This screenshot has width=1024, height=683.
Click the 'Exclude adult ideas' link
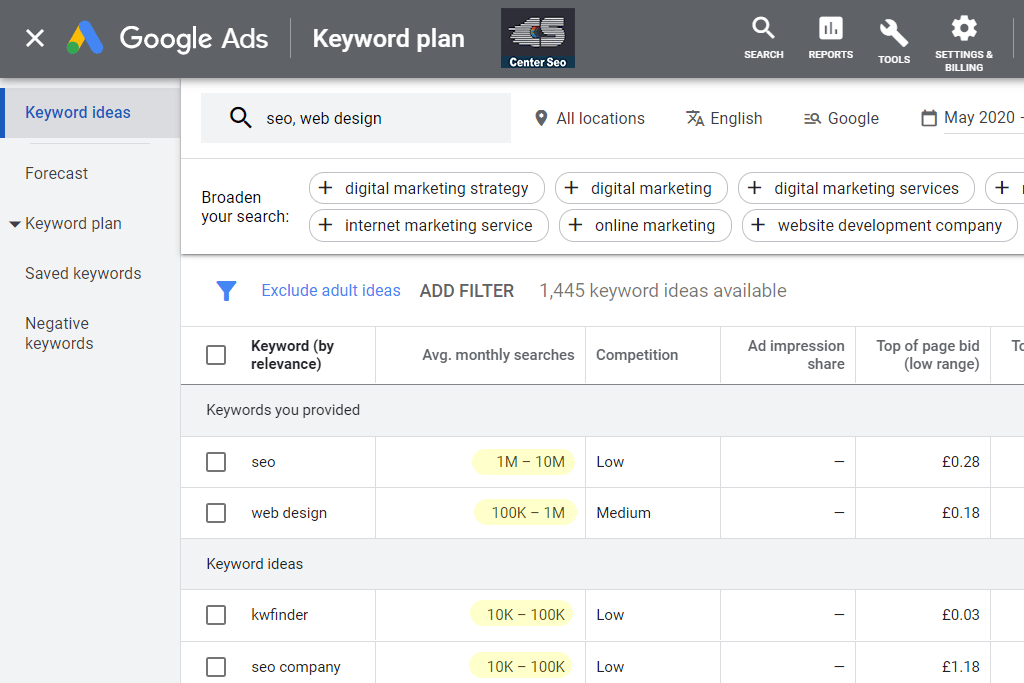point(331,291)
